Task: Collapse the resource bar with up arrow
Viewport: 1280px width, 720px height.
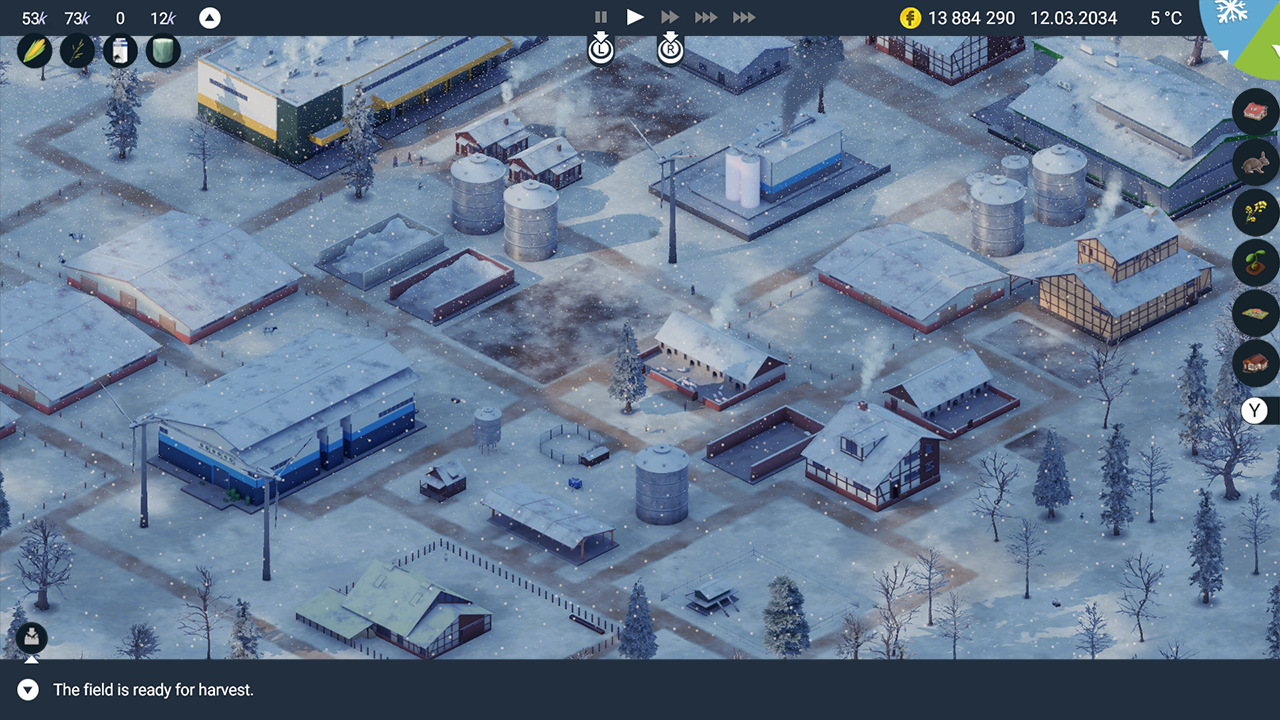Action: pos(210,17)
